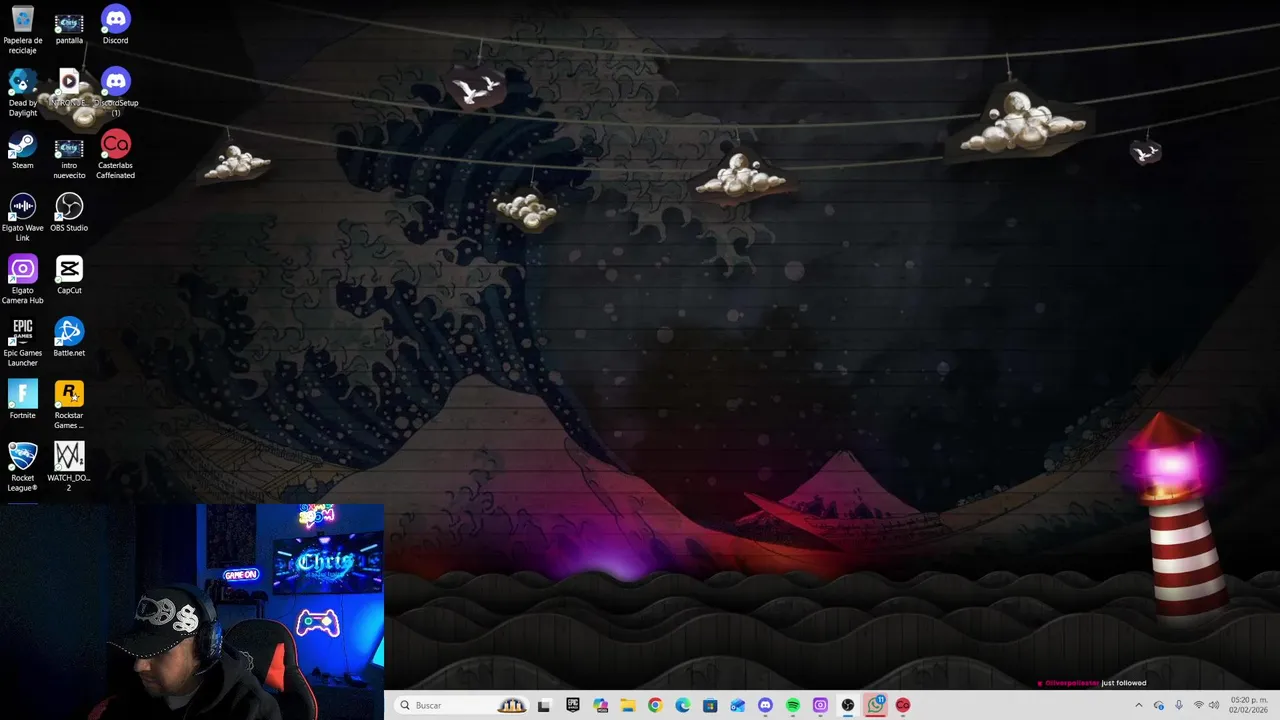Viewport: 1280px width, 720px height.
Task: Select the DiscordSetup (1) installer icon
Action: 116,93
